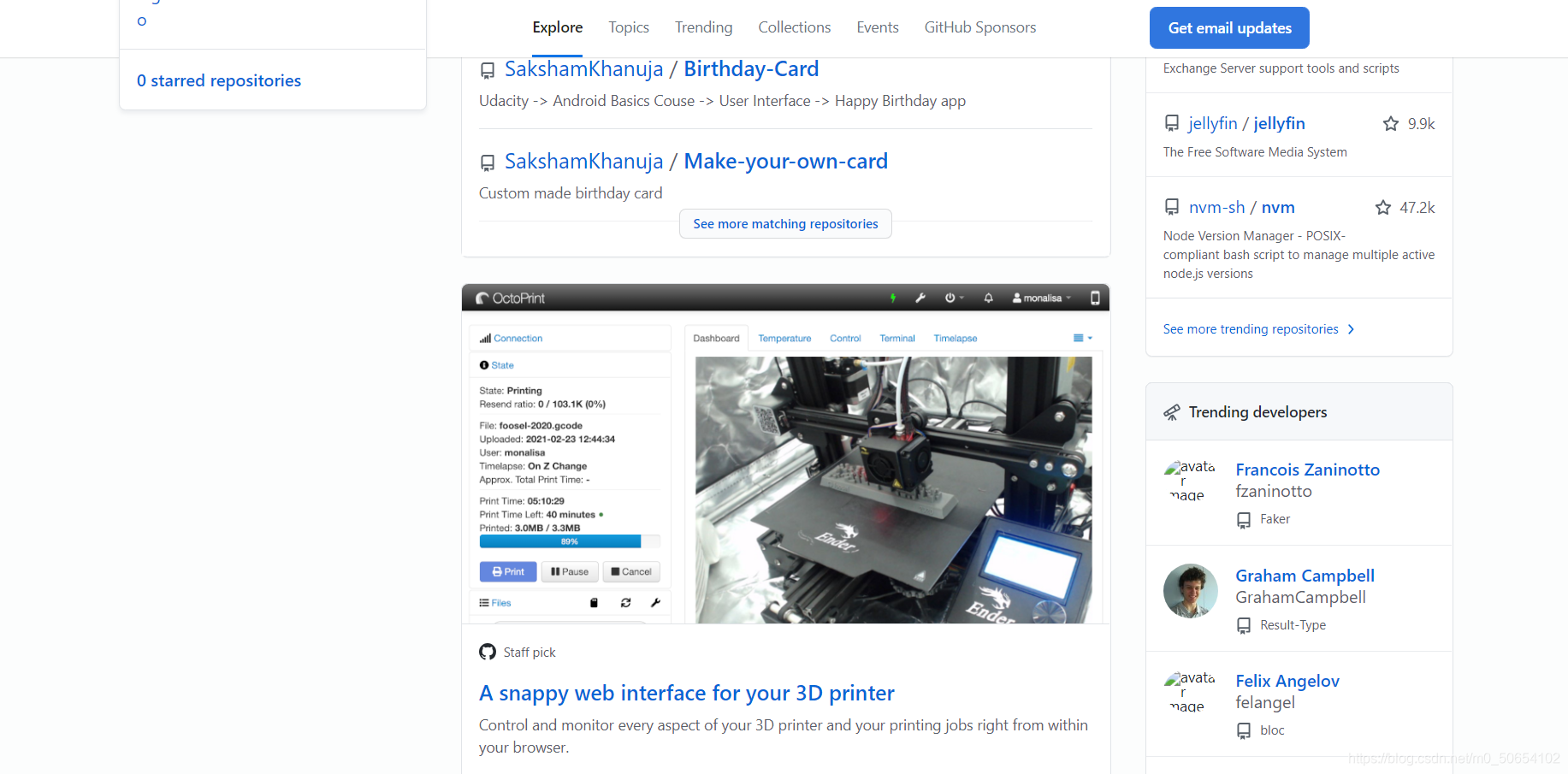Click the 89% print progress bar

tap(570, 541)
